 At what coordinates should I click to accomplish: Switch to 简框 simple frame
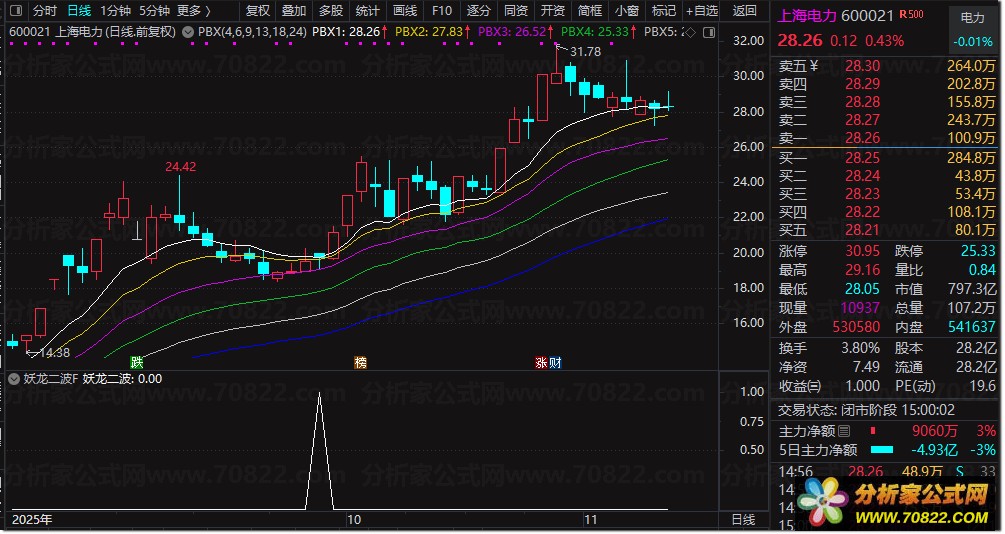590,11
